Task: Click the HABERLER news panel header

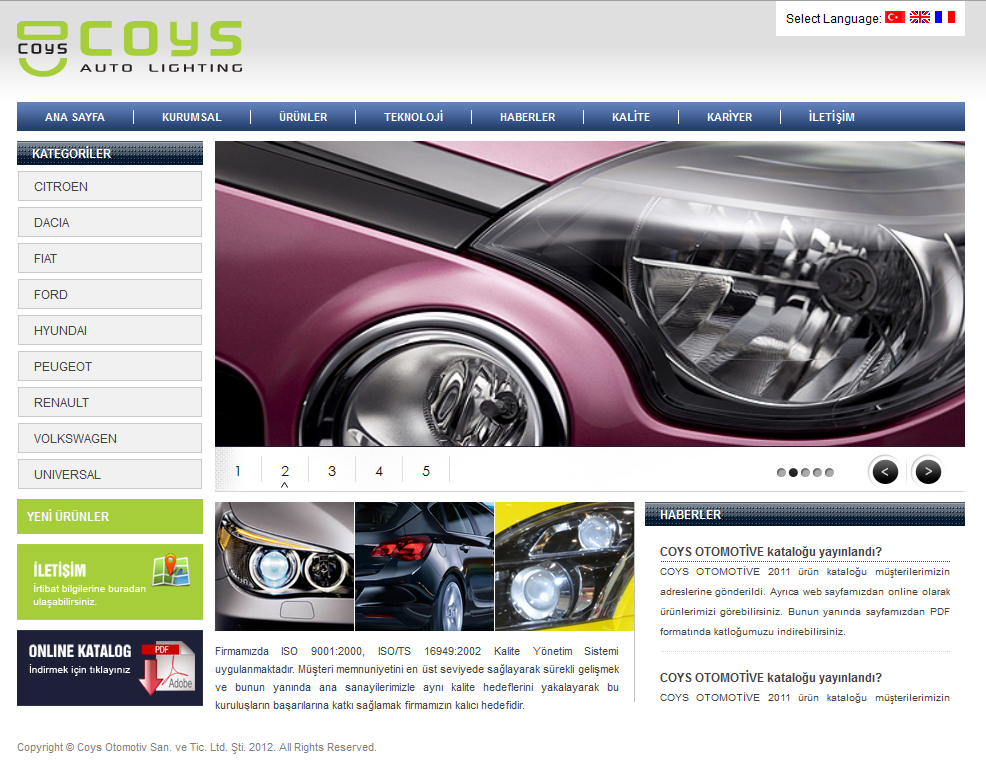Action: (805, 514)
